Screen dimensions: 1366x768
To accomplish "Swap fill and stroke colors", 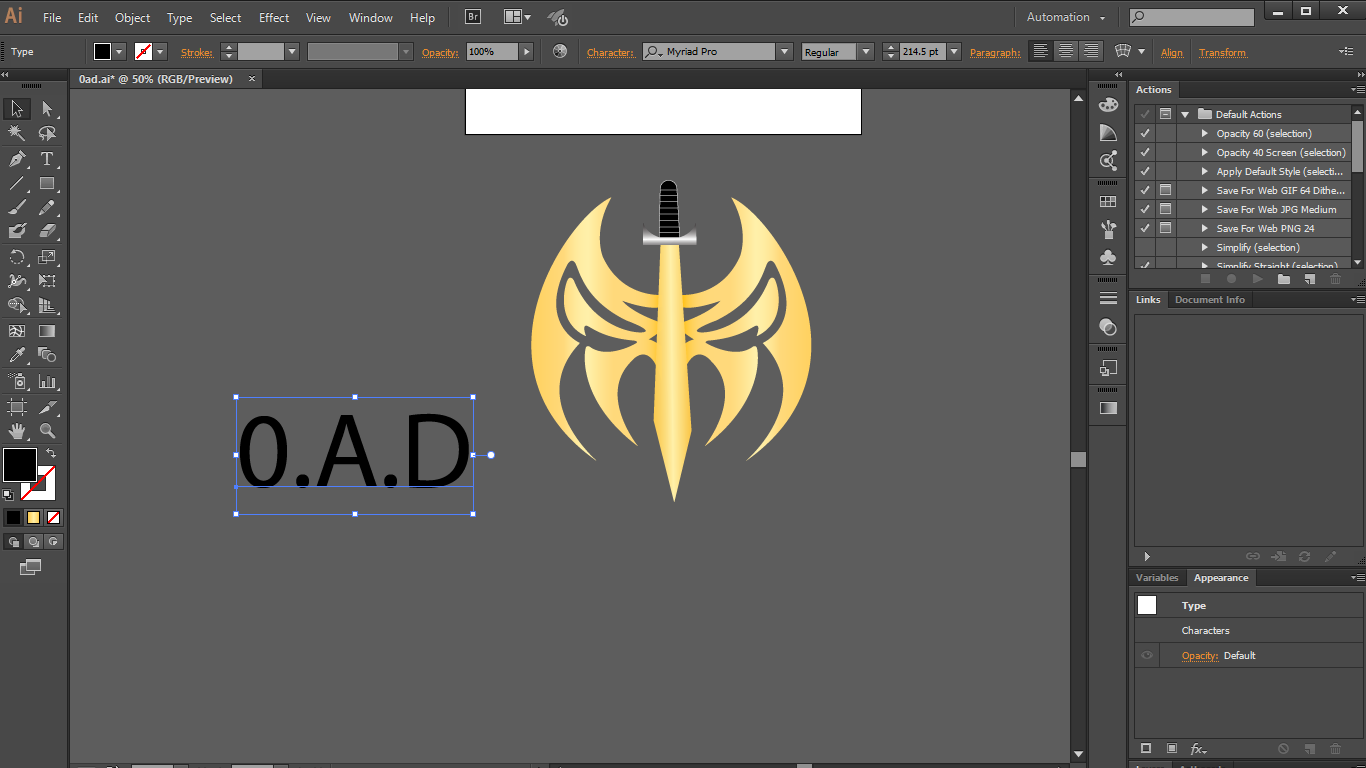I will coord(51,453).
